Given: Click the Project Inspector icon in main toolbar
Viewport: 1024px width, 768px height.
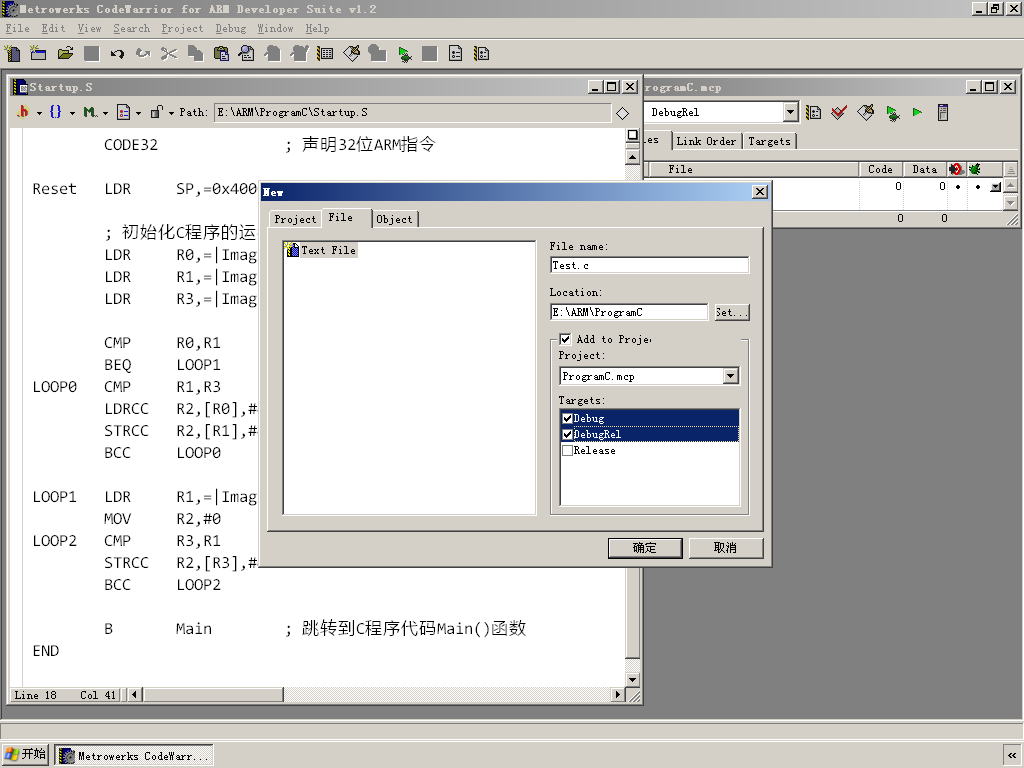Looking at the screenshot, I should [x=456, y=54].
